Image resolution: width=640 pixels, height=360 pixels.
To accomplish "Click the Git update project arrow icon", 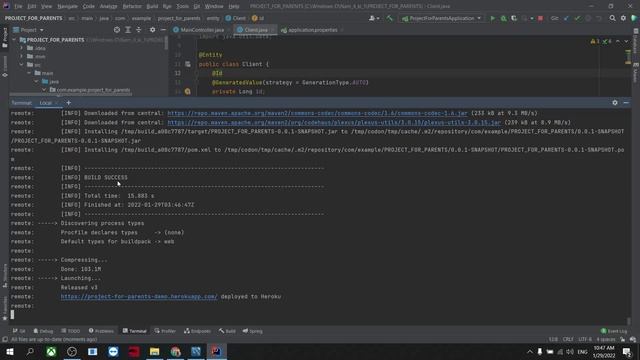I will [566, 18].
